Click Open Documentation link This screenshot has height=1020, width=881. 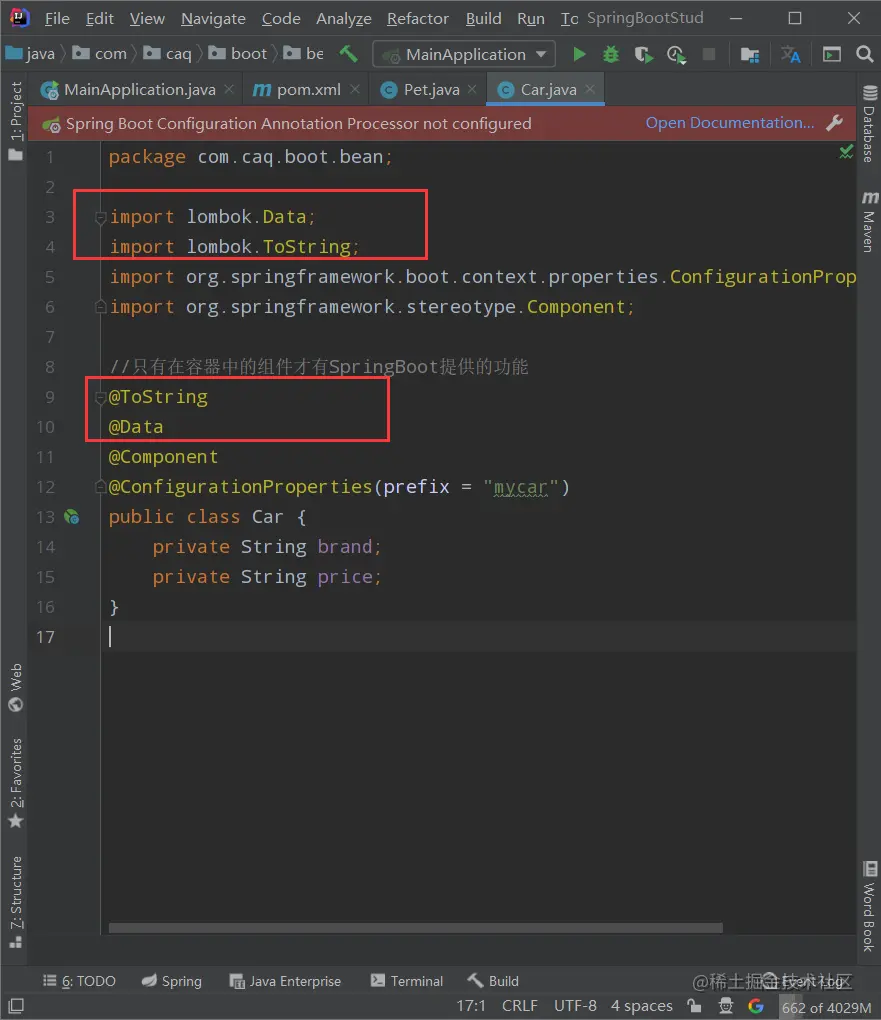pos(729,123)
